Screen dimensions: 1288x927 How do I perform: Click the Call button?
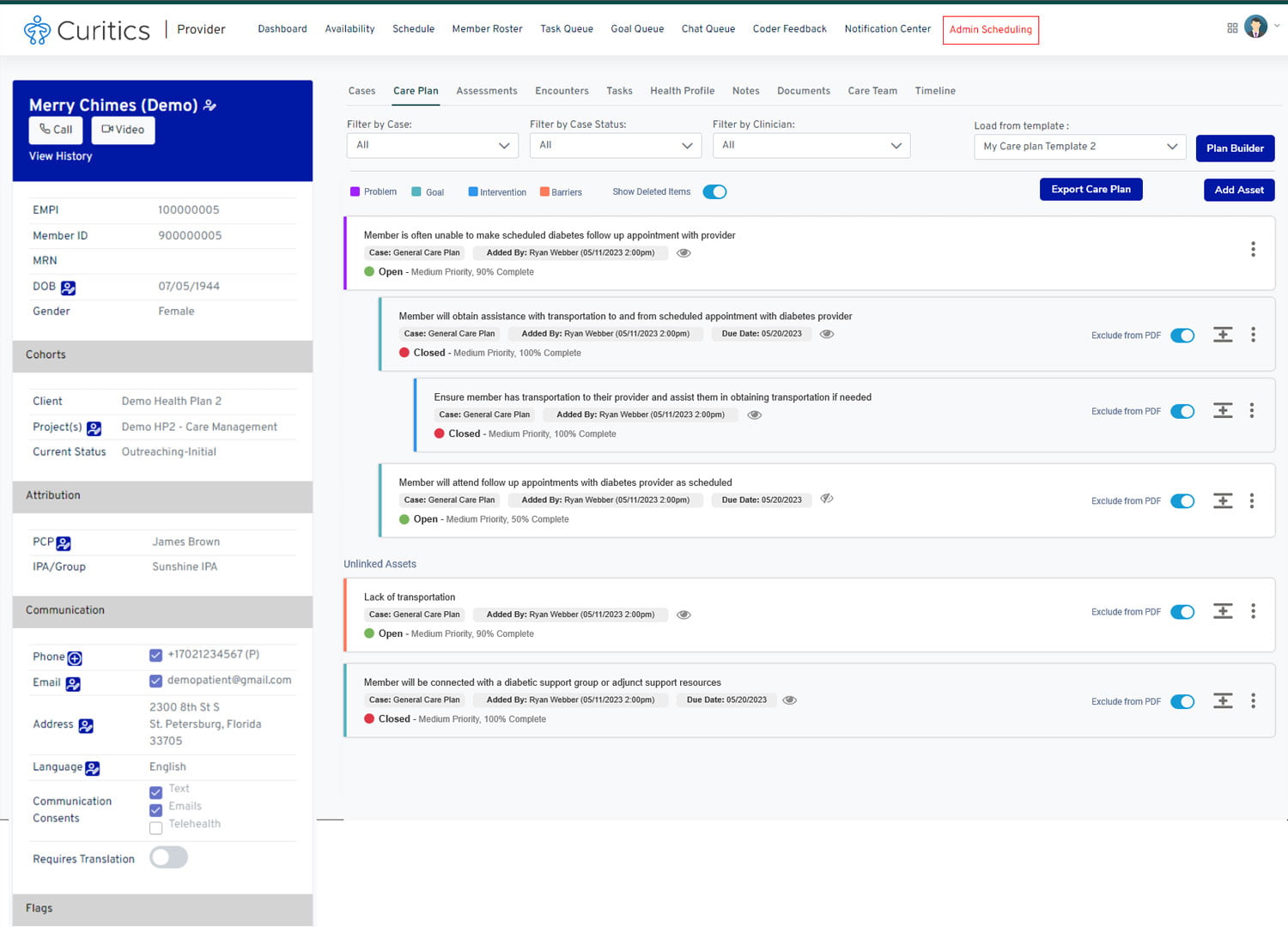coord(57,130)
